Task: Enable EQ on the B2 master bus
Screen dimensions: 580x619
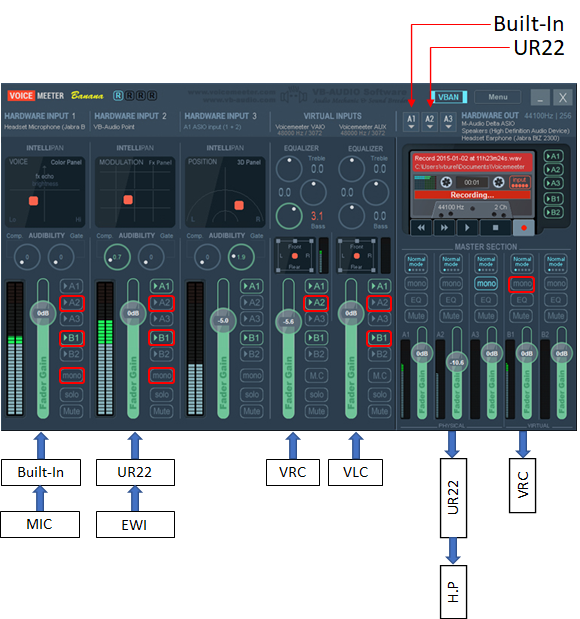Action: click(x=556, y=300)
